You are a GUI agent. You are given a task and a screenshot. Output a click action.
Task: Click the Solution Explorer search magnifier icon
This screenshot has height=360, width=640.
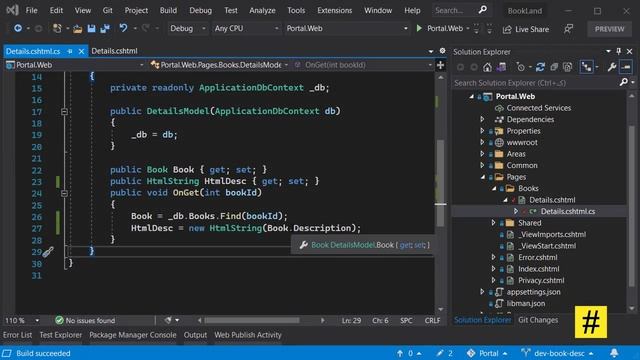pos(623,82)
